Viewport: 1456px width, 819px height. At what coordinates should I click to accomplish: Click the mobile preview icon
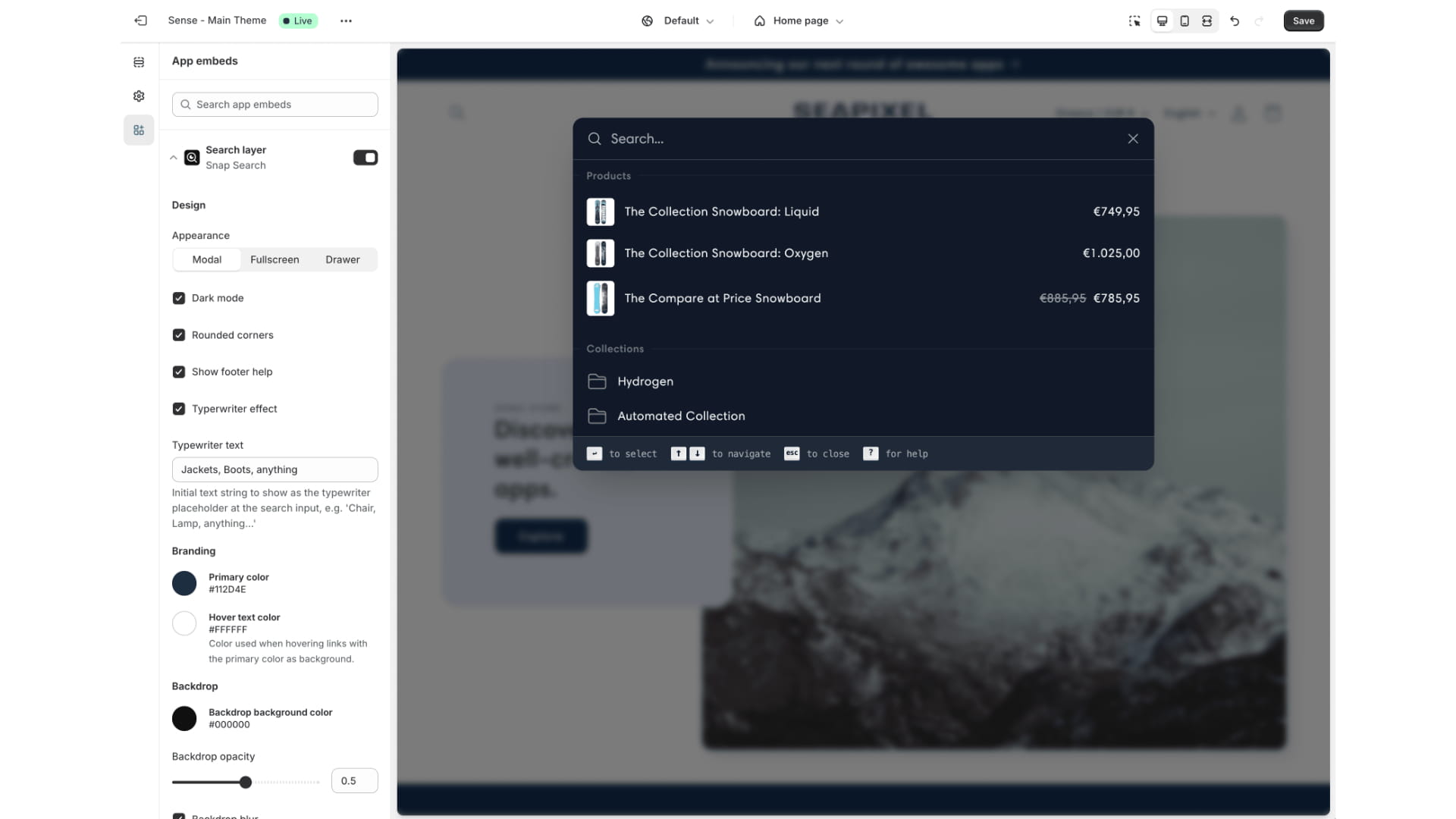click(x=1184, y=20)
